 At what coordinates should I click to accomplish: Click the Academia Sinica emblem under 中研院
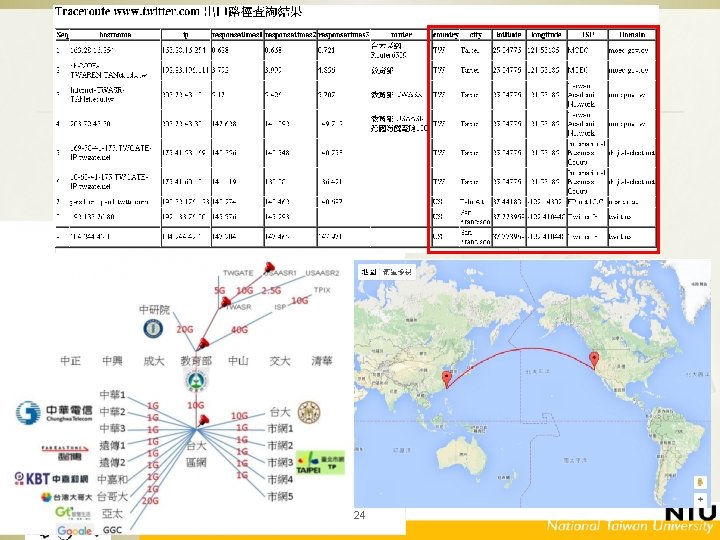click(153, 329)
